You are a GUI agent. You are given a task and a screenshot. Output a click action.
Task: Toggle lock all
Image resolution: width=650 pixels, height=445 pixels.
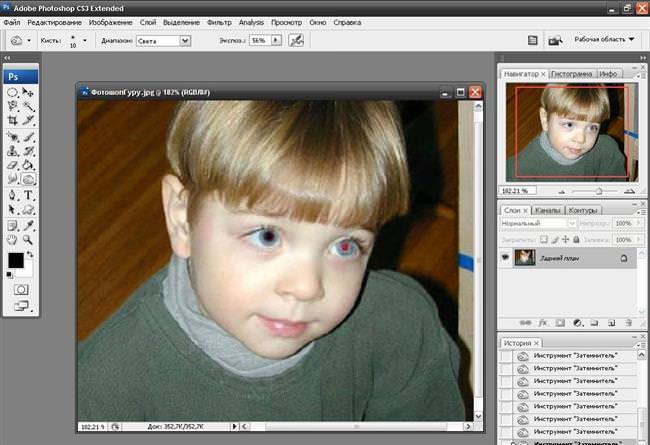pyautogui.click(x=576, y=240)
